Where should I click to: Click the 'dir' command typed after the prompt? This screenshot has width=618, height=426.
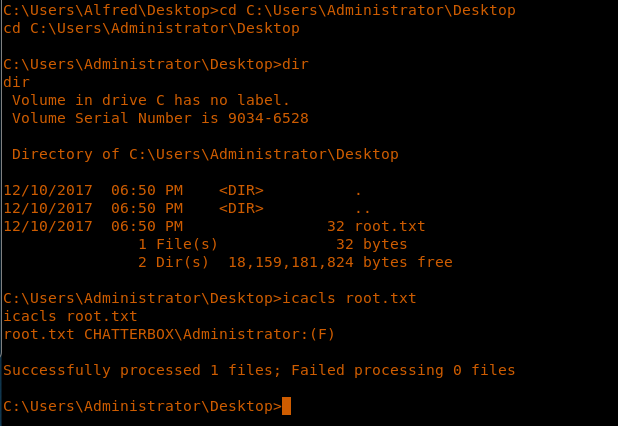coord(297,64)
